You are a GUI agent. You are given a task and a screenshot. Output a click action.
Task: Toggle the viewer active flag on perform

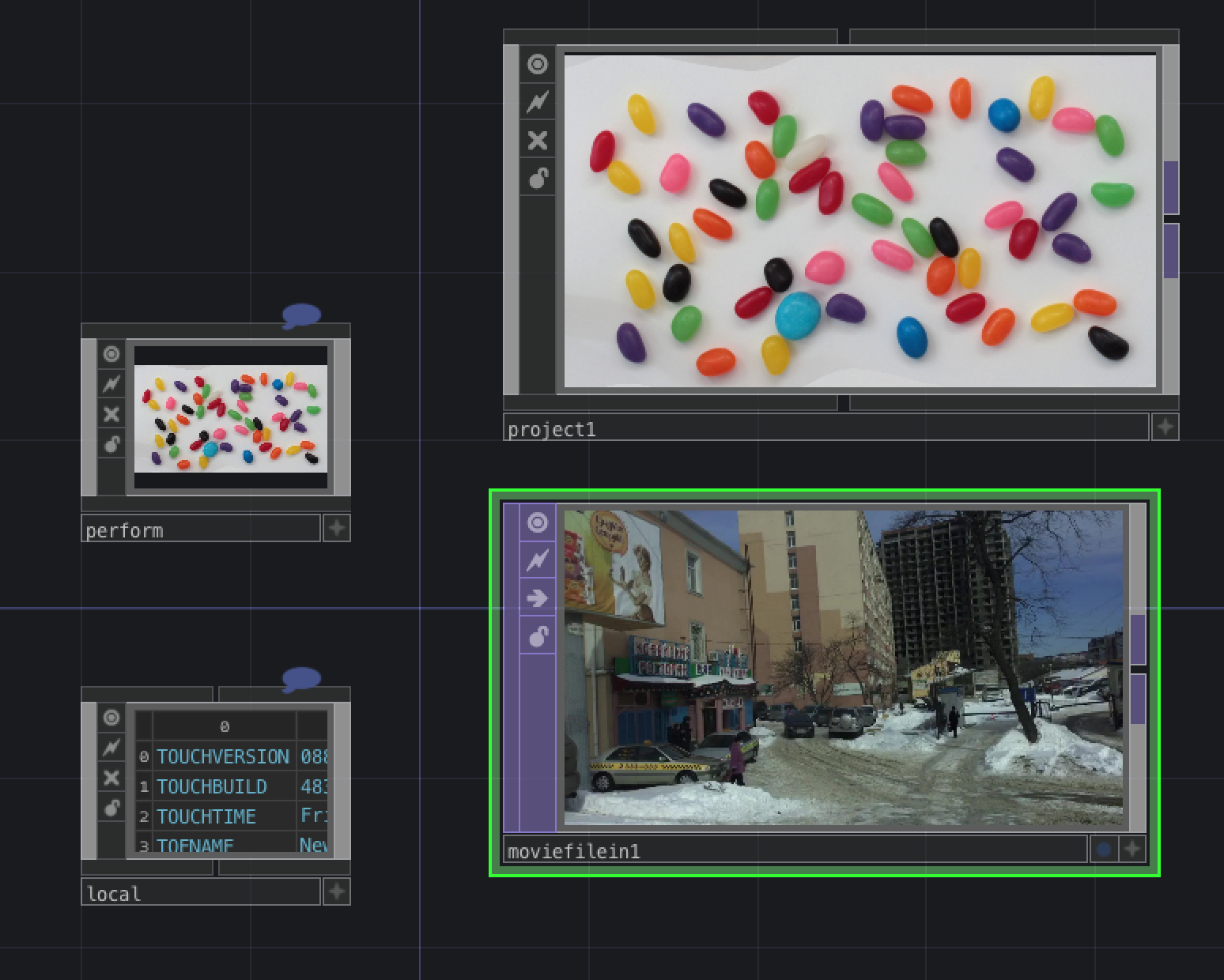coord(111,354)
